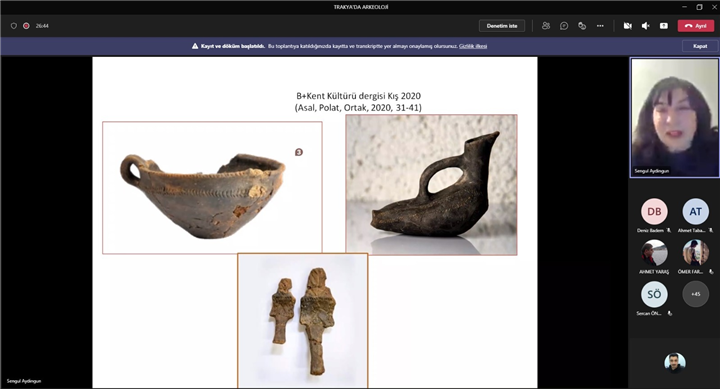This screenshot has width=720, height=389.
Task: Show the +45 more participants
Action: [695, 294]
